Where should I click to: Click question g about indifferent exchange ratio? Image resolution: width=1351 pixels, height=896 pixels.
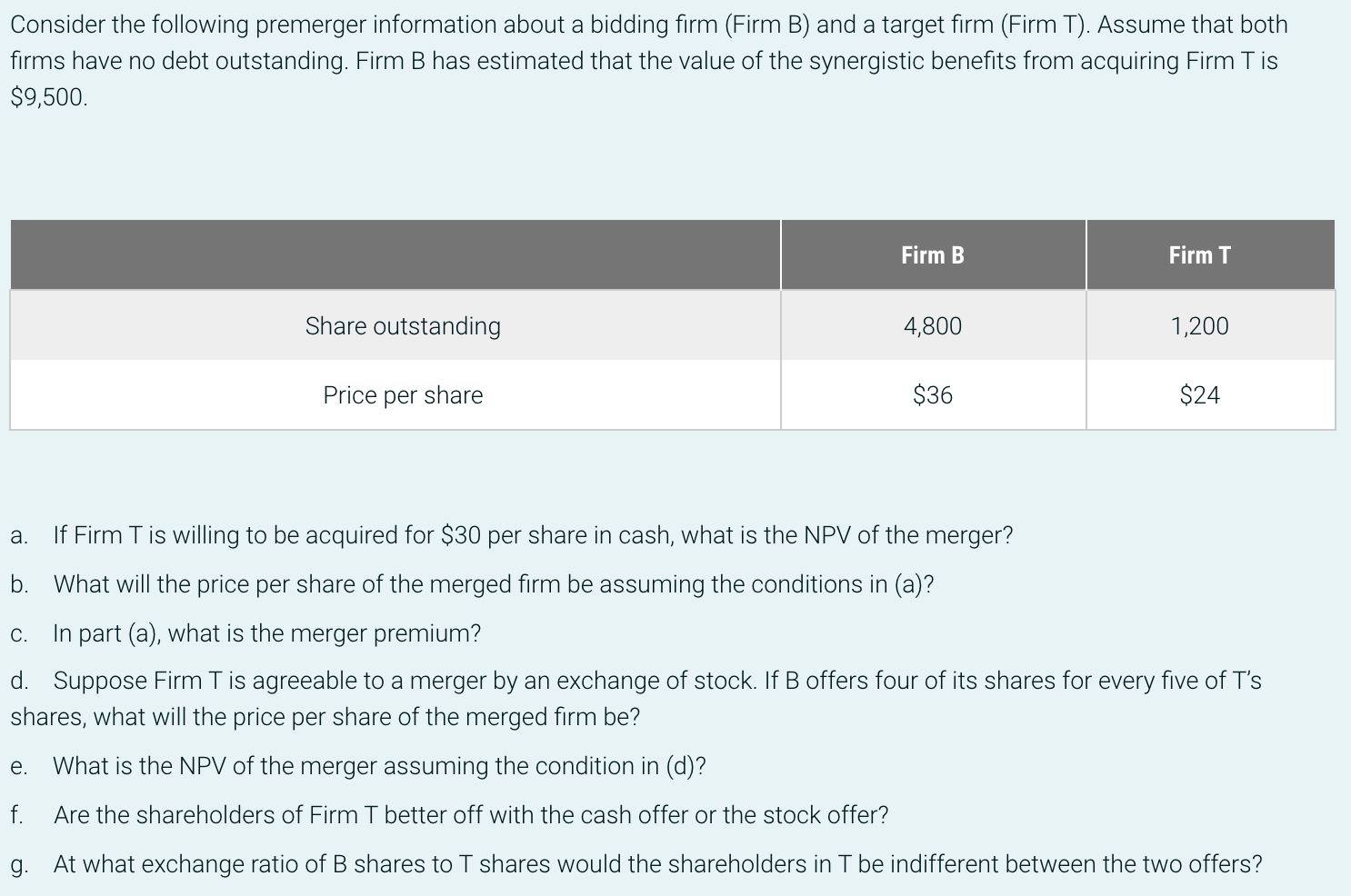point(636,864)
